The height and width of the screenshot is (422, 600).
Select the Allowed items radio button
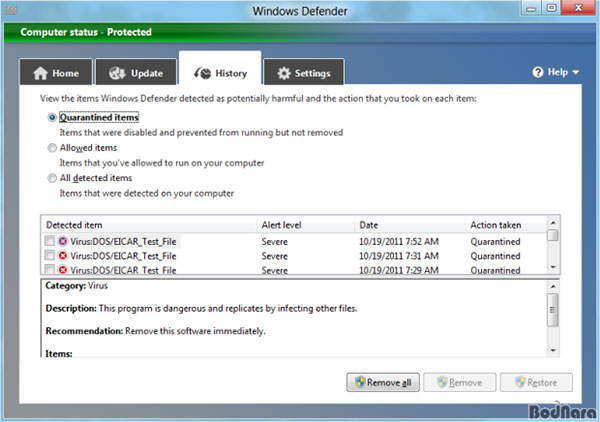(52, 148)
